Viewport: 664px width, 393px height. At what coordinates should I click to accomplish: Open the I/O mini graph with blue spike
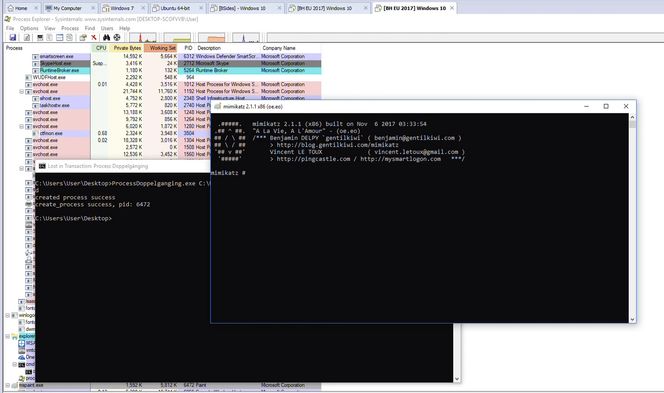click(x=246, y=38)
